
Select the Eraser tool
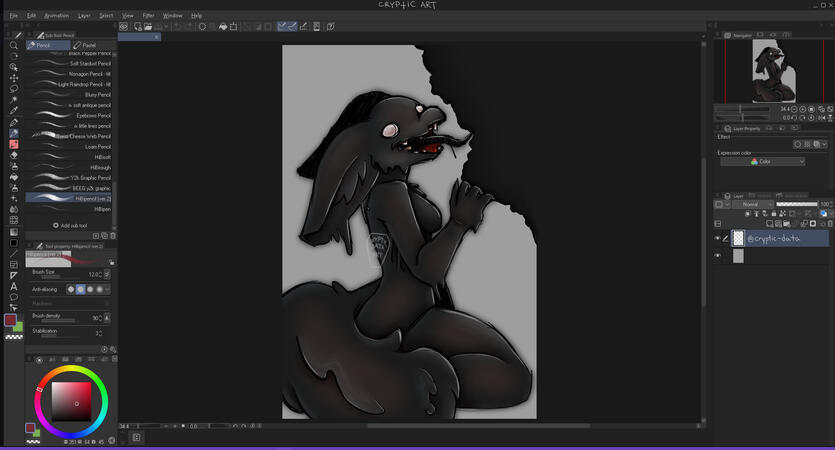(13, 155)
